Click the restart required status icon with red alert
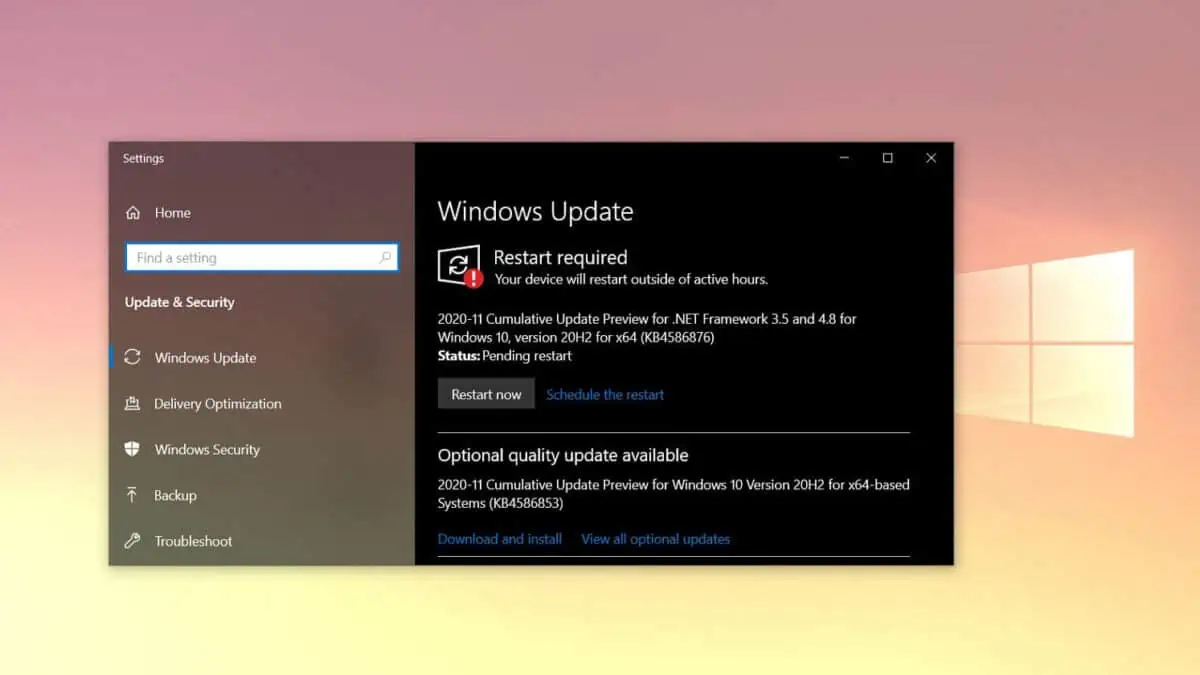Image resolution: width=1200 pixels, height=675 pixels. point(460,267)
